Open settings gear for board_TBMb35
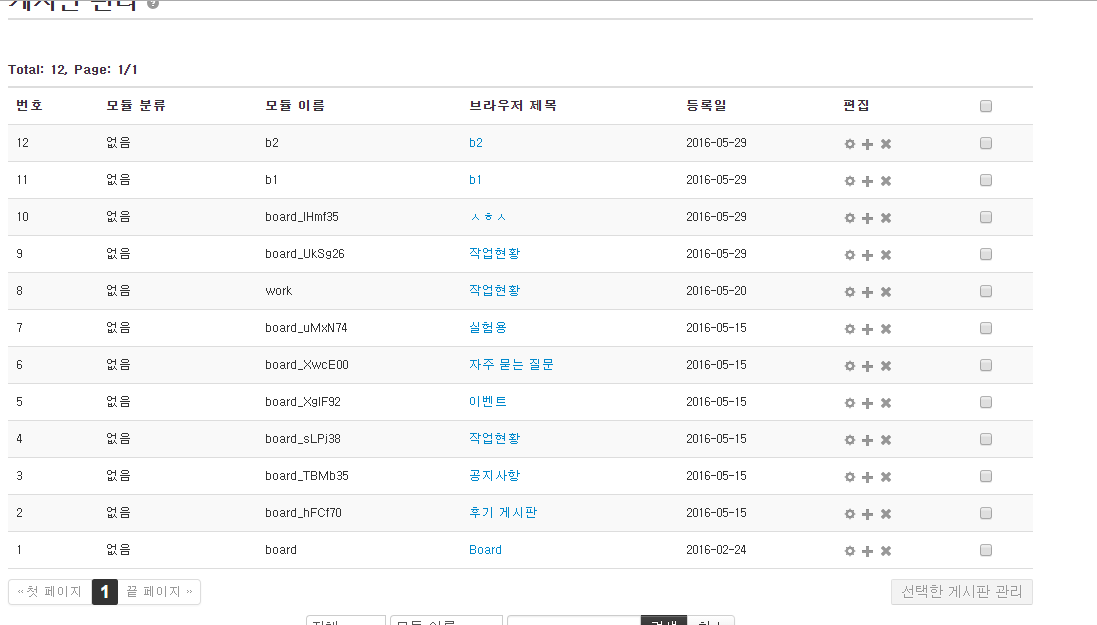Image resolution: width=1097 pixels, height=625 pixels. pyautogui.click(x=850, y=477)
